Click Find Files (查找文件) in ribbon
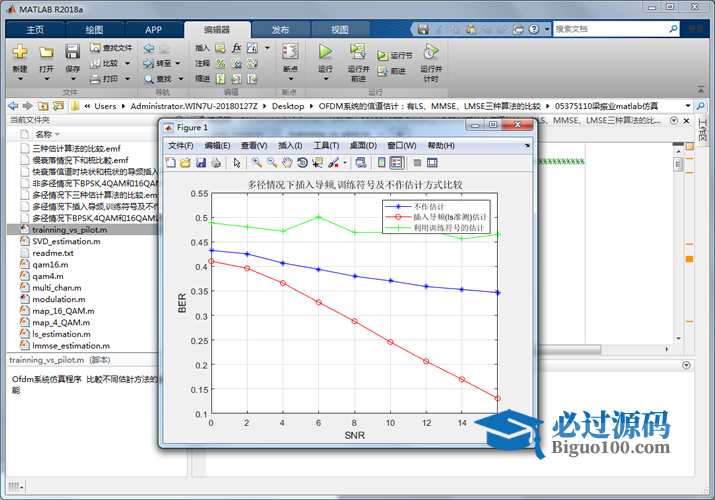 coord(111,47)
